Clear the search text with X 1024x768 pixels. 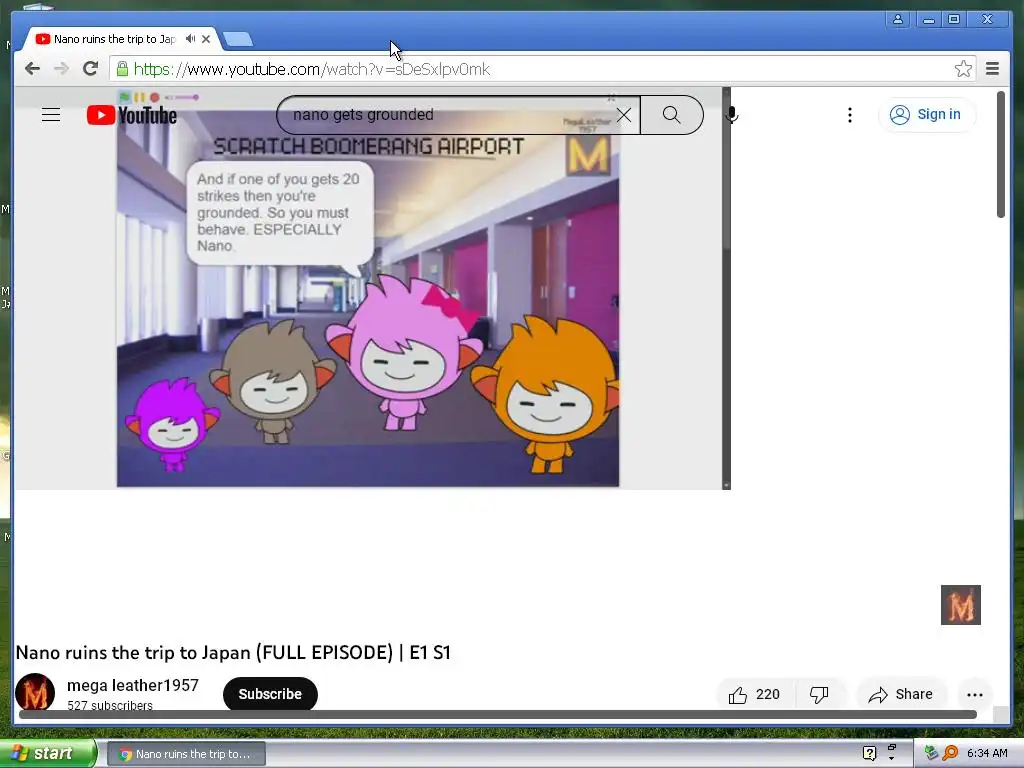coord(624,115)
